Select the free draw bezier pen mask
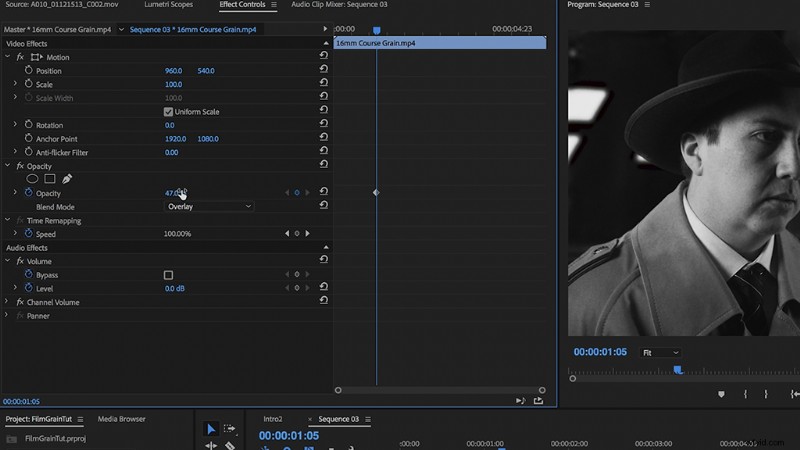The height and width of the screenshot is (450, 800). (x=67, y=179)
